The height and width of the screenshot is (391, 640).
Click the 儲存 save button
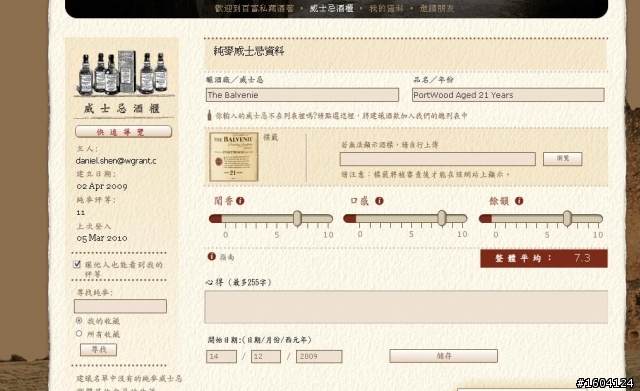click(444, 356)
